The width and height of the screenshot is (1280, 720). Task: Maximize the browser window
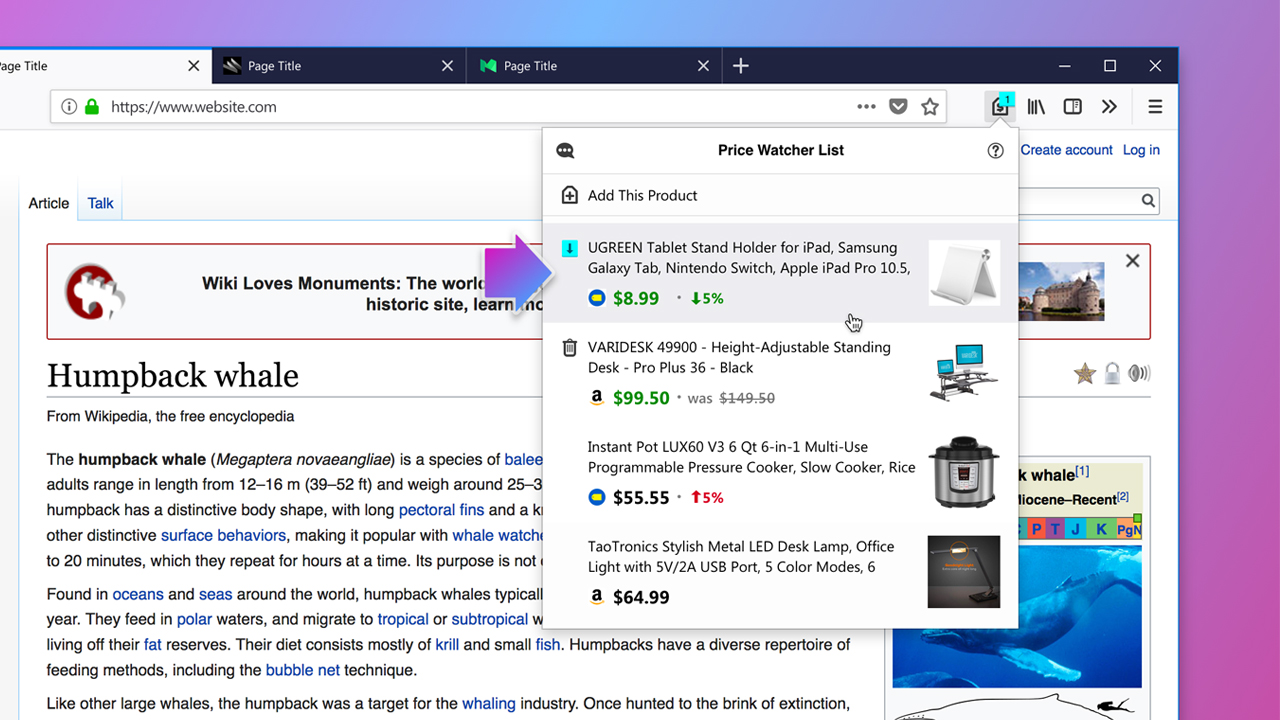click(x=1110, y=66)
